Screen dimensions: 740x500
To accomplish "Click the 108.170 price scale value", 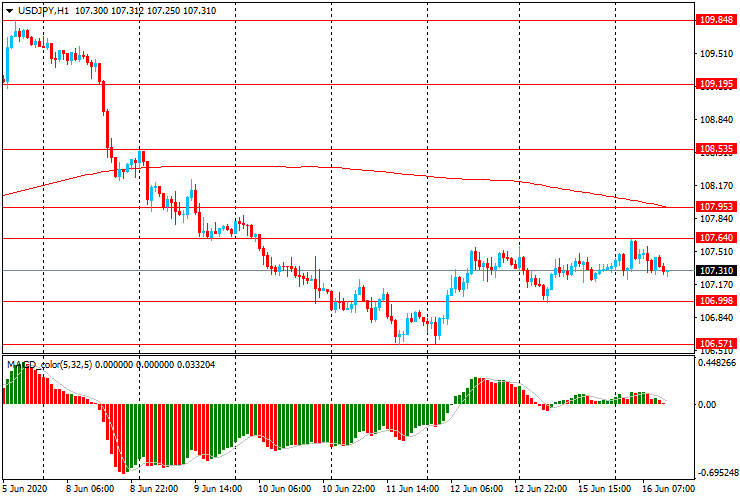I will pyautogui.click(x=716, y=186).
